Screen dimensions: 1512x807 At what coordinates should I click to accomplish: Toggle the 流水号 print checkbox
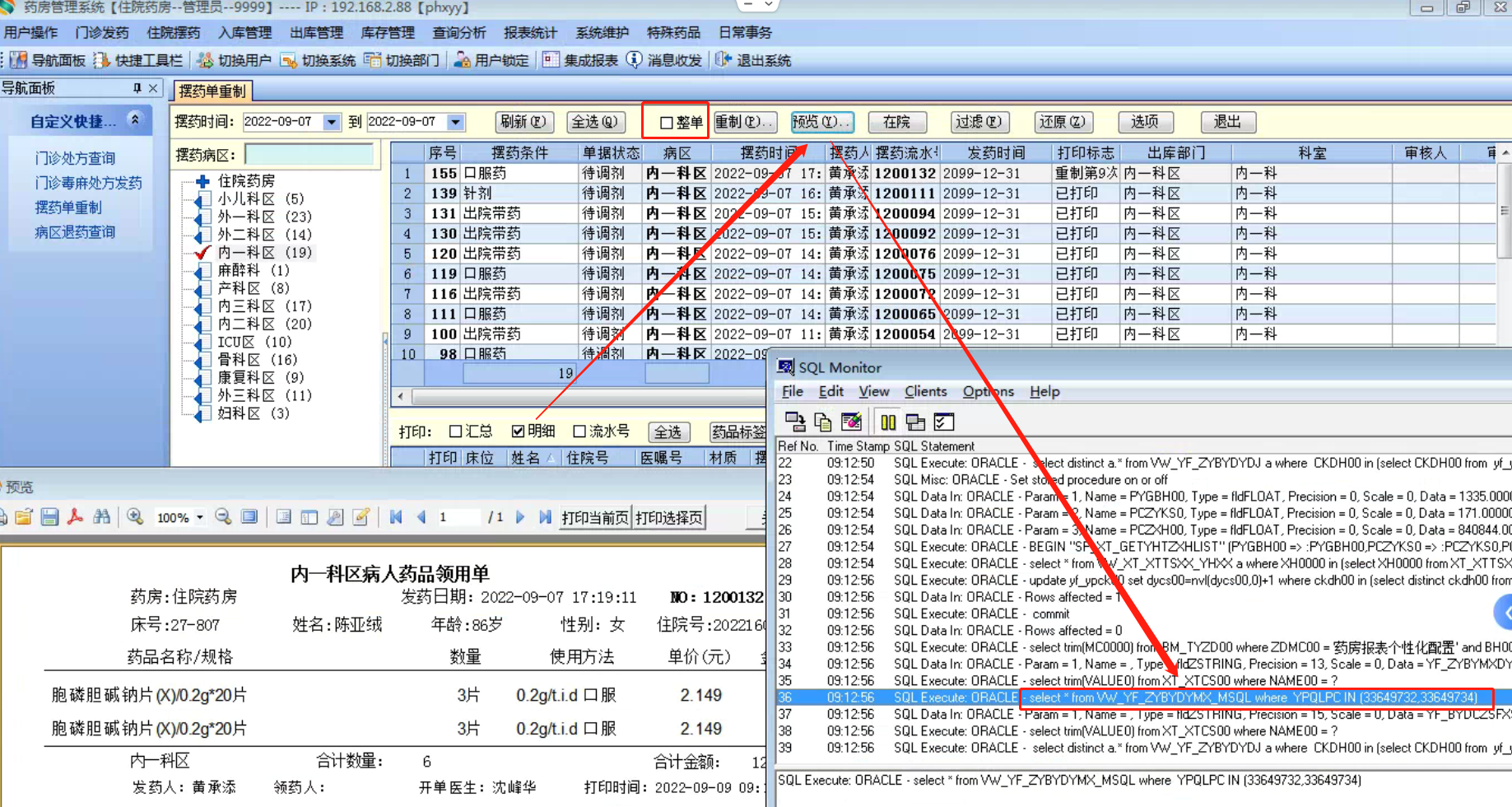point(579,431)
